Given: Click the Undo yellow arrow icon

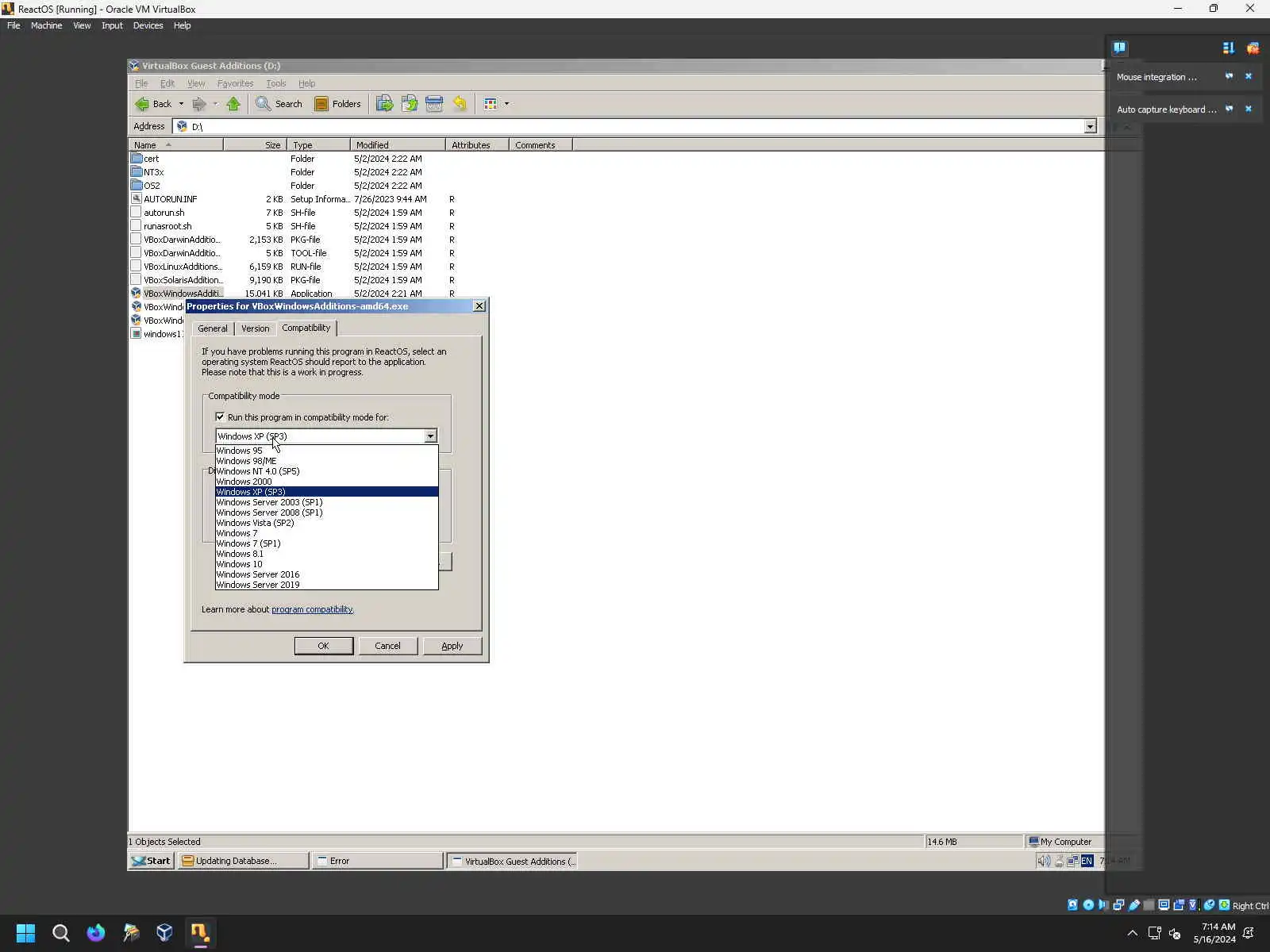Looking at the screenshot, I should pyautogui.click(x=460, y=104).
